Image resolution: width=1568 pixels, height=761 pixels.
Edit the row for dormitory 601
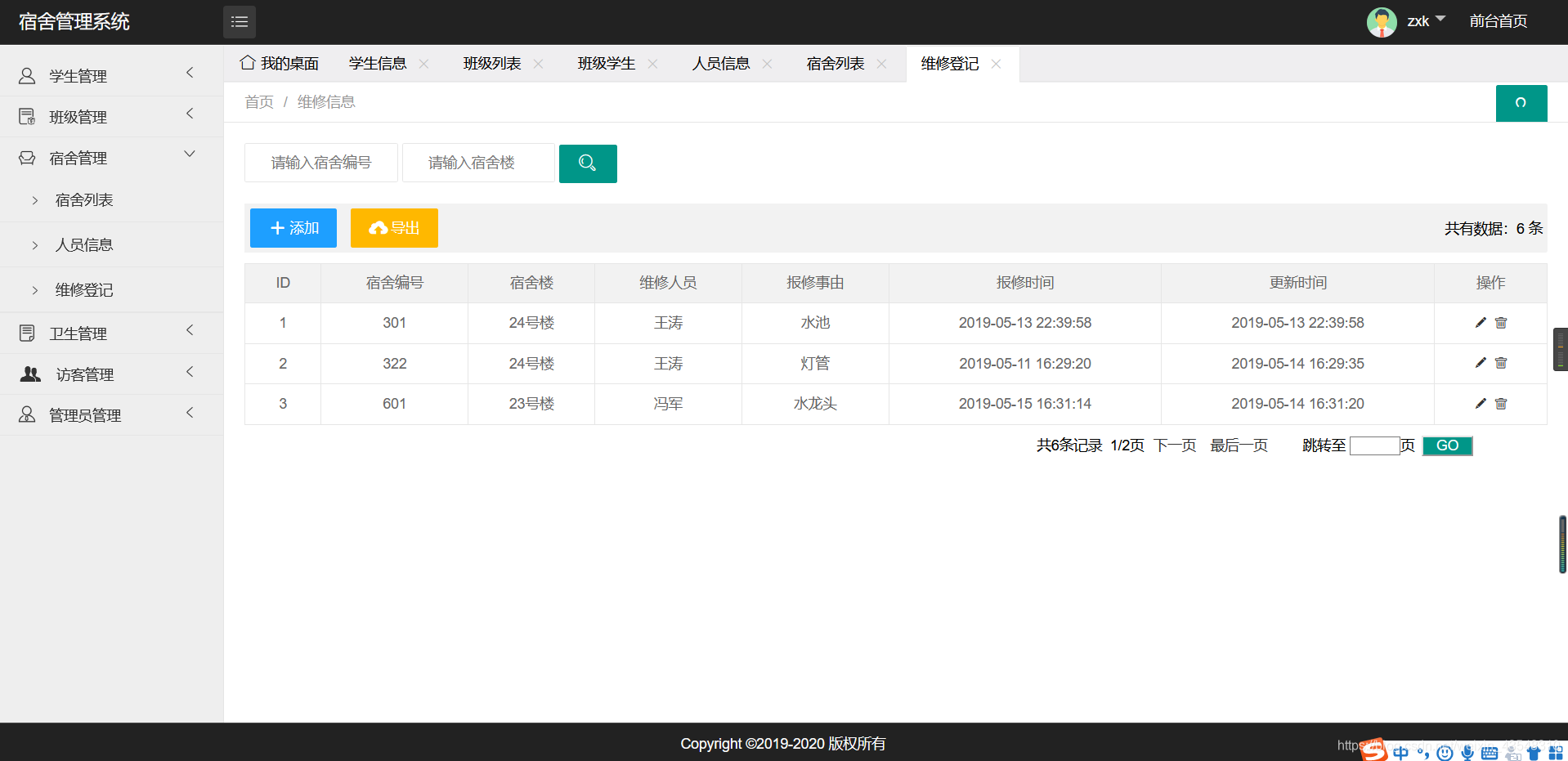1481,404
